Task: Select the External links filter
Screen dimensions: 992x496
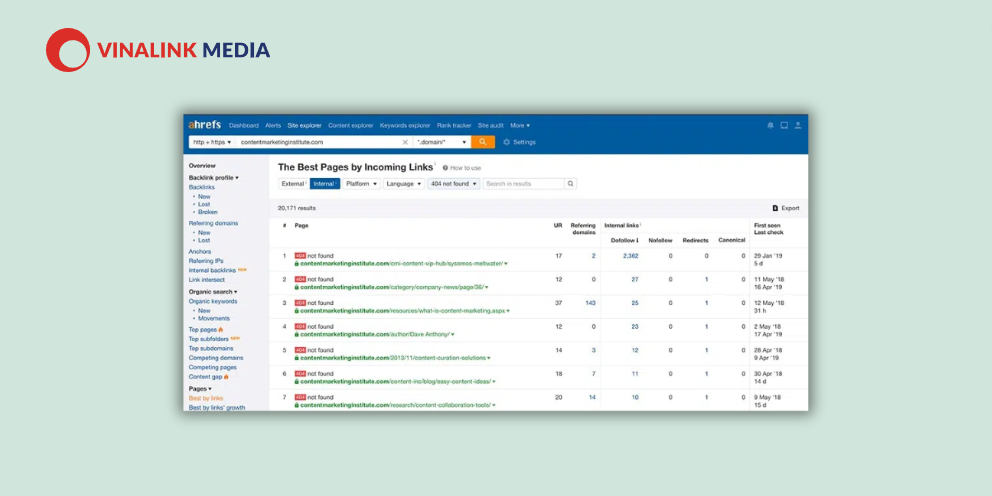Action: pyautogui.click(x=293, y=183)
